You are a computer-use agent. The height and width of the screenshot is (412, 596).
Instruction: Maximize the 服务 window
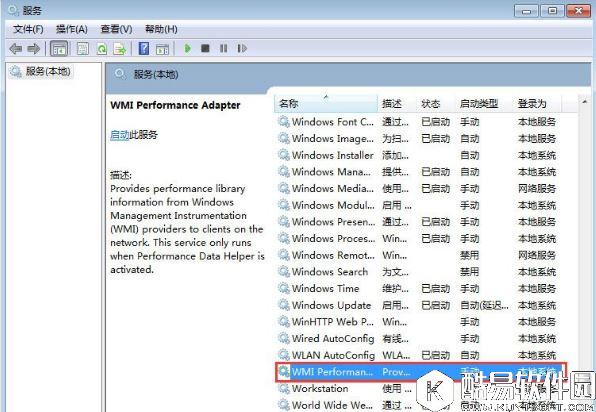552,11
